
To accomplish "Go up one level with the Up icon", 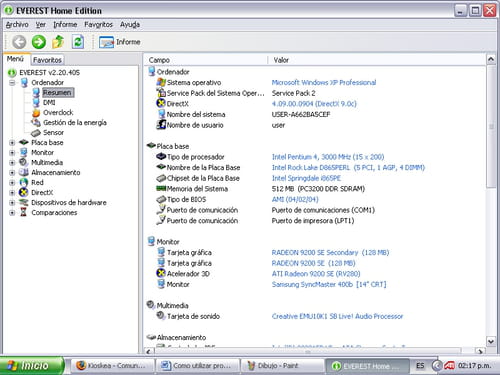I will coord(58,42).
